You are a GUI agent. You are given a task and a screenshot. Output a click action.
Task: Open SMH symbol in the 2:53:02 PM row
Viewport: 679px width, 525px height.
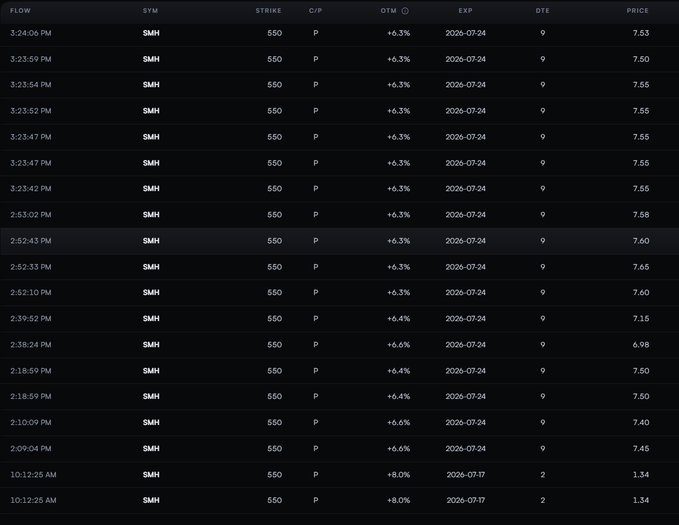(151, 214)
